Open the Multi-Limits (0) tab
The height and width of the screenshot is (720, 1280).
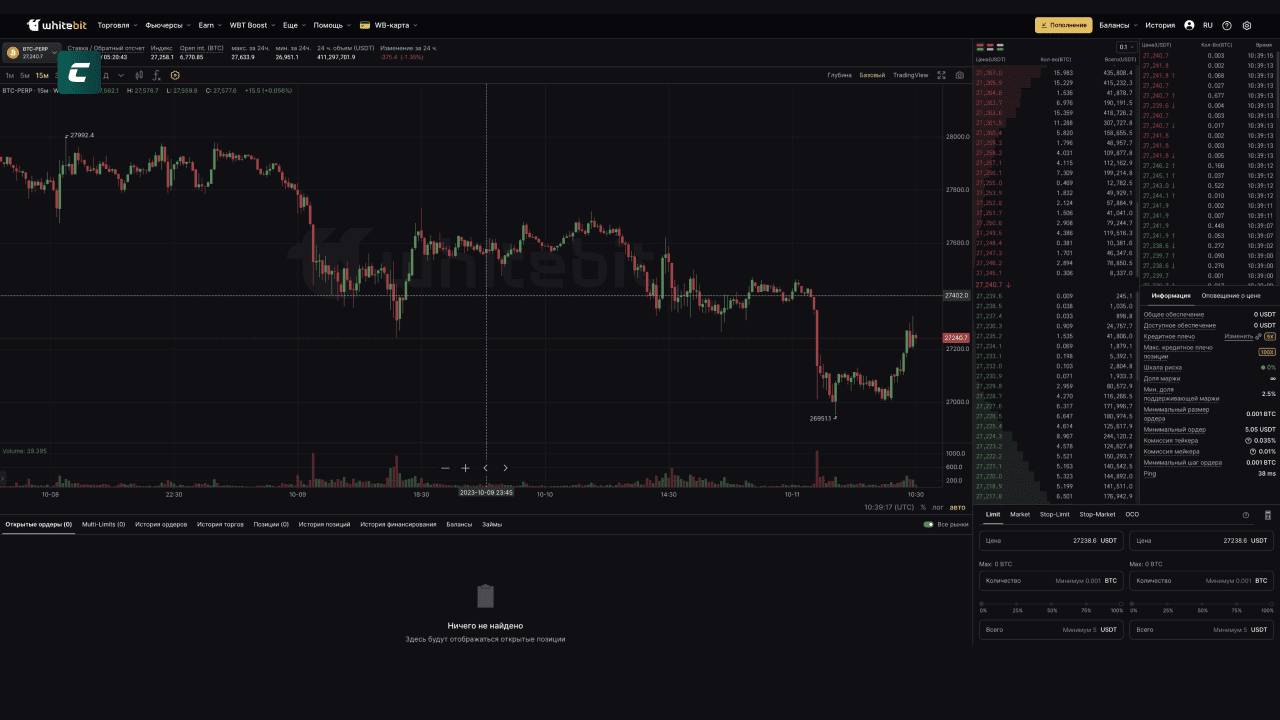click(103, 524)
